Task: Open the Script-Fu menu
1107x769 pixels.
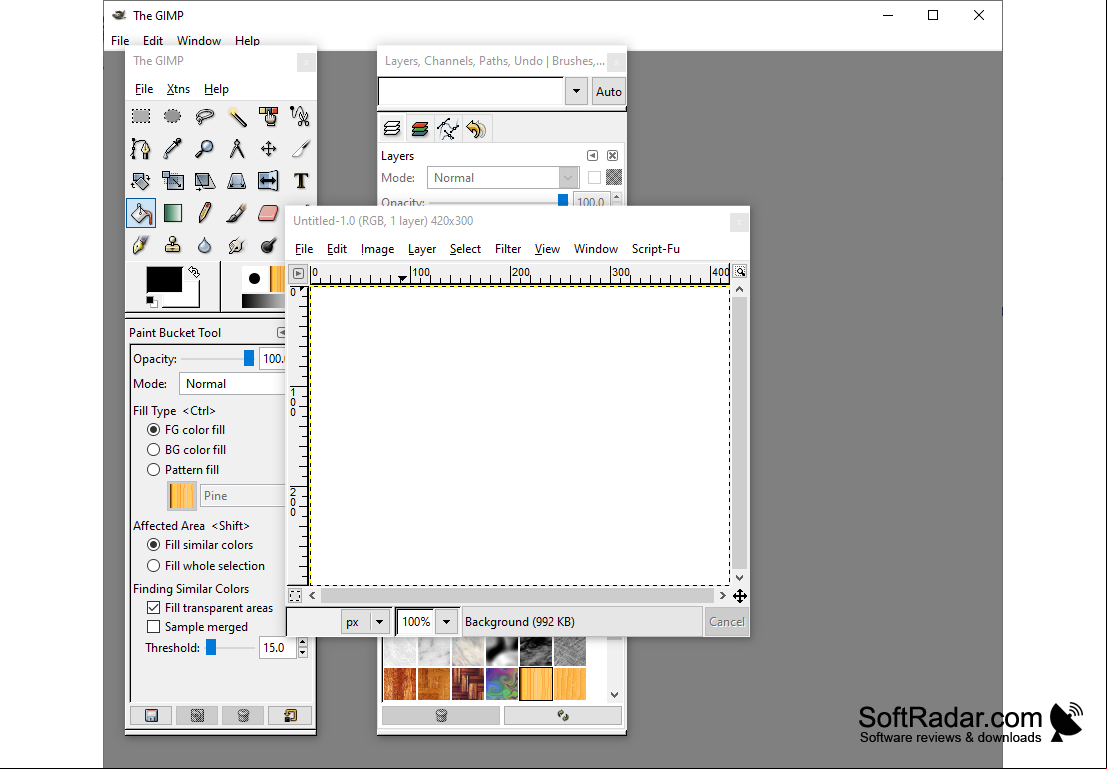Action: tap(656, 249)
